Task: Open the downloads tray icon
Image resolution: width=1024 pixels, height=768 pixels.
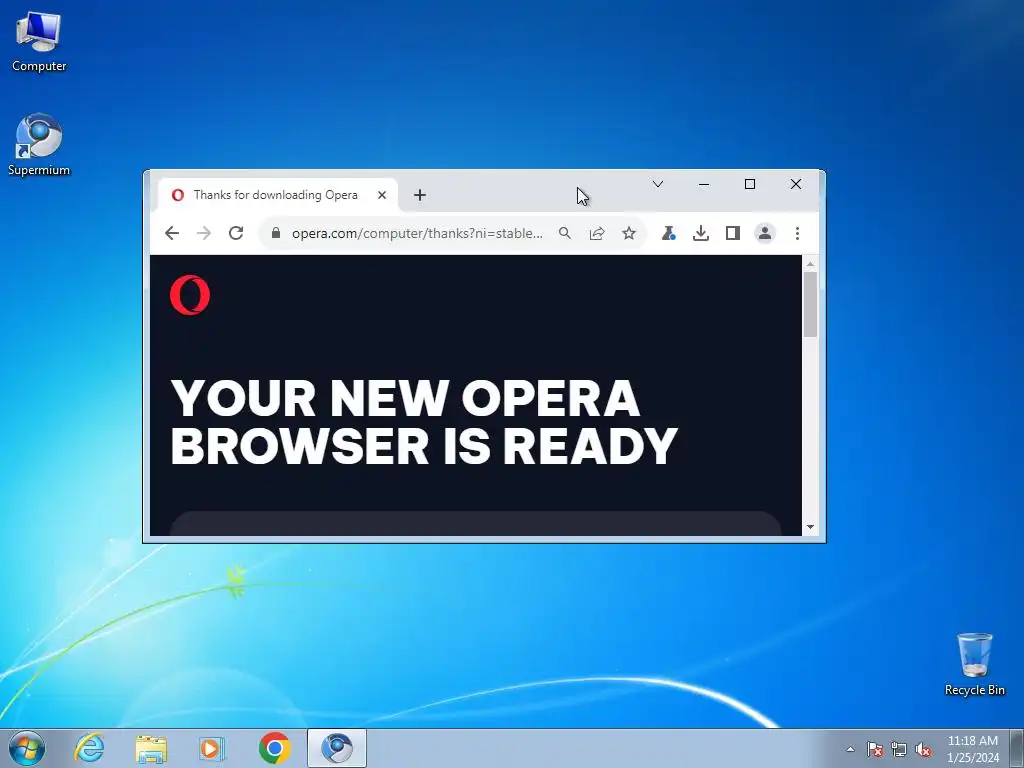Action: (701, 233)
